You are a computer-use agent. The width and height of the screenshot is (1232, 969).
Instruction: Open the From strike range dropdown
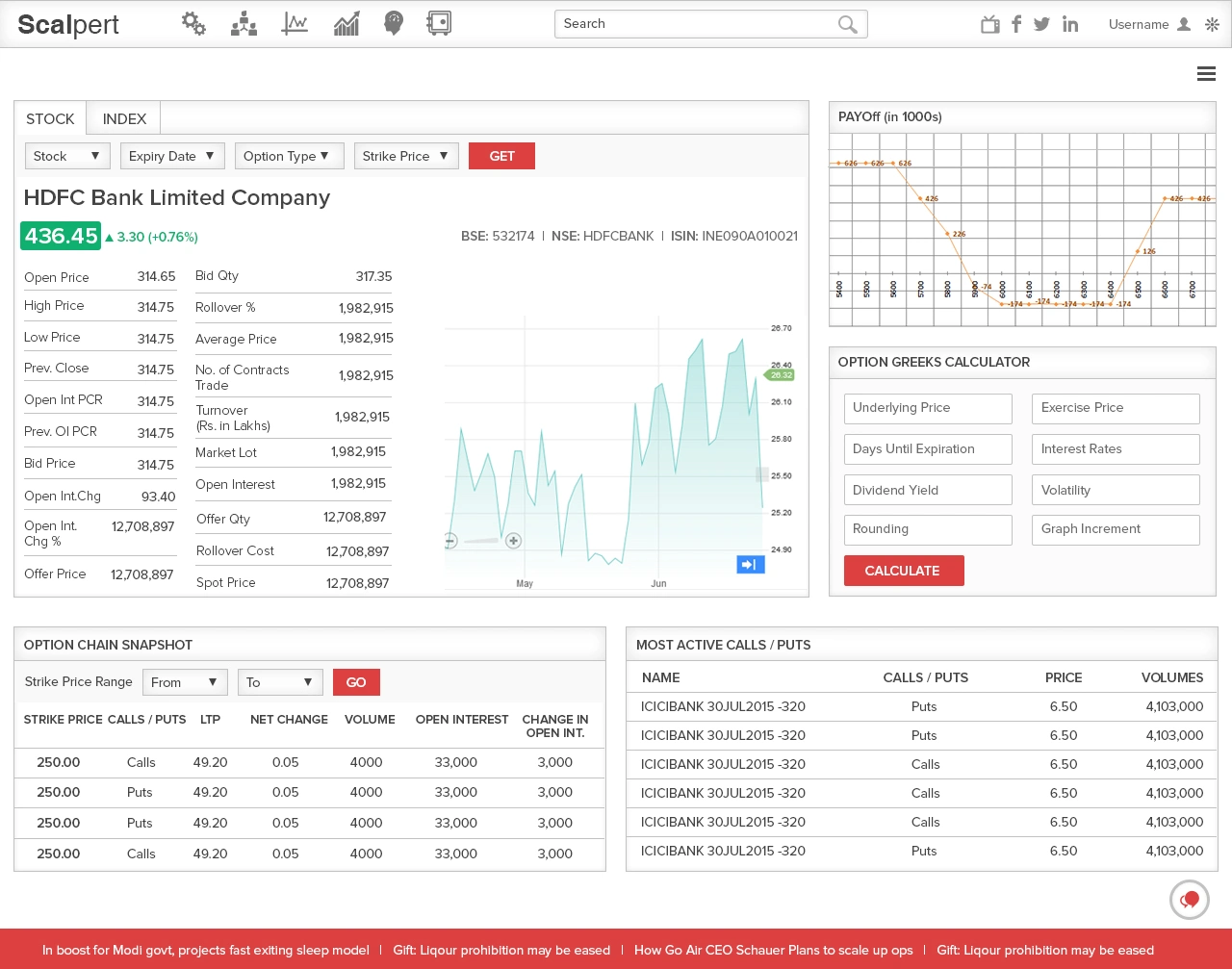coord(185,682)
